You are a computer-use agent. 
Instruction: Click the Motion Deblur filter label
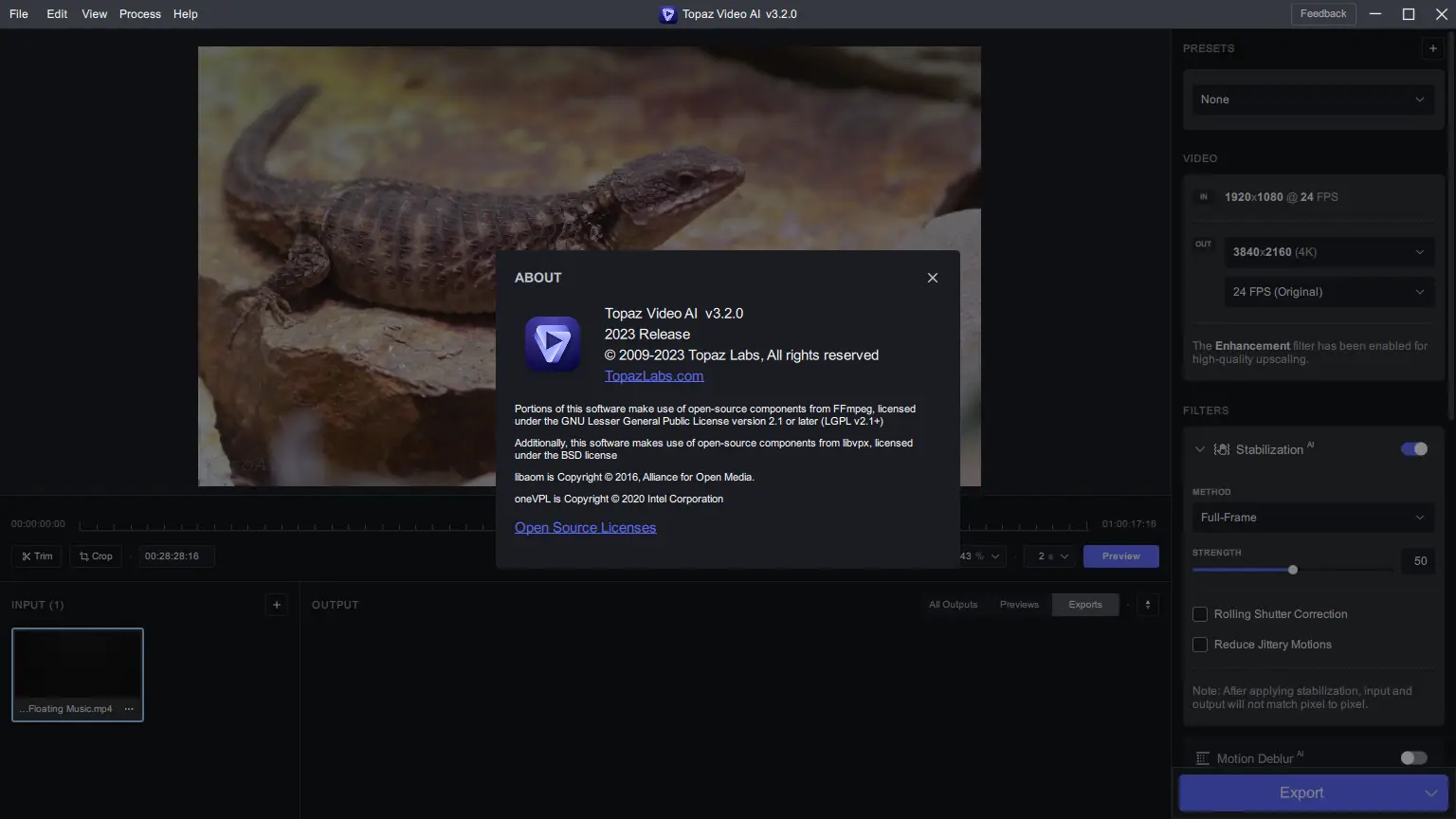(1255, 759)
